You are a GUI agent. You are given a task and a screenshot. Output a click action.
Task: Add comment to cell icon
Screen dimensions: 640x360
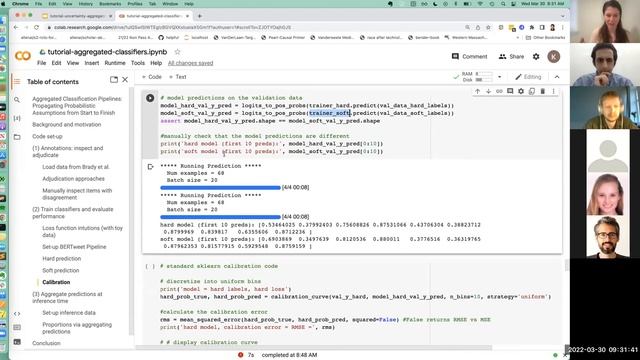510,91
